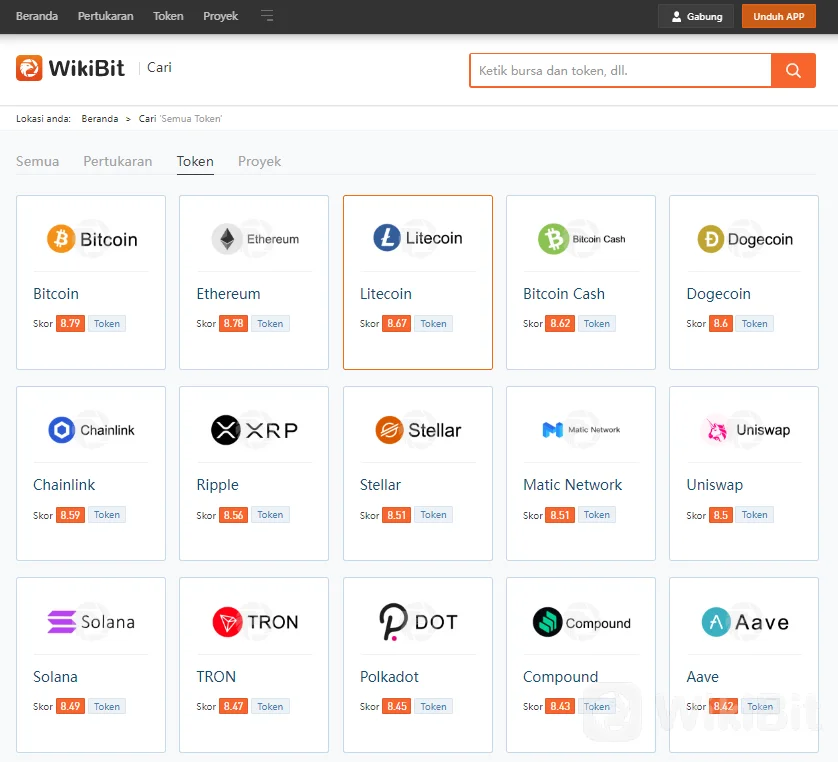Screen dimensions: 838x762
Task: Click the Stellar logo image
Action: 418,430
